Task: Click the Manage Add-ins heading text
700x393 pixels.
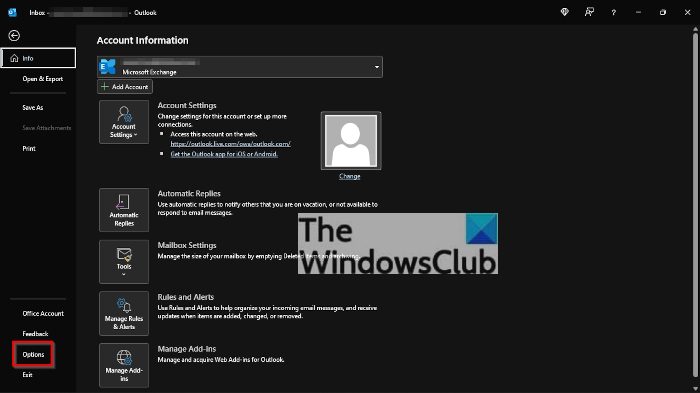Action: click(x=187, y=349)
